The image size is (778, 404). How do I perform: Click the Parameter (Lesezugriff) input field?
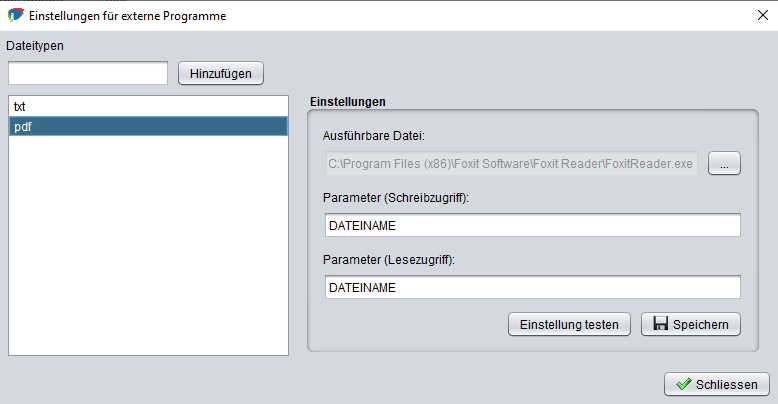pyautogui.click(x=532, y=287)
